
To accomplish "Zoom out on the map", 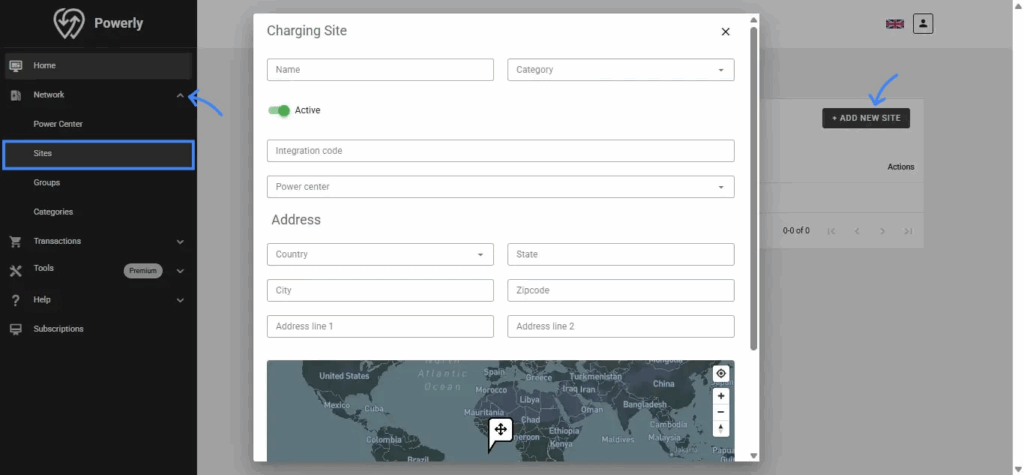I will tap(721, 412).
